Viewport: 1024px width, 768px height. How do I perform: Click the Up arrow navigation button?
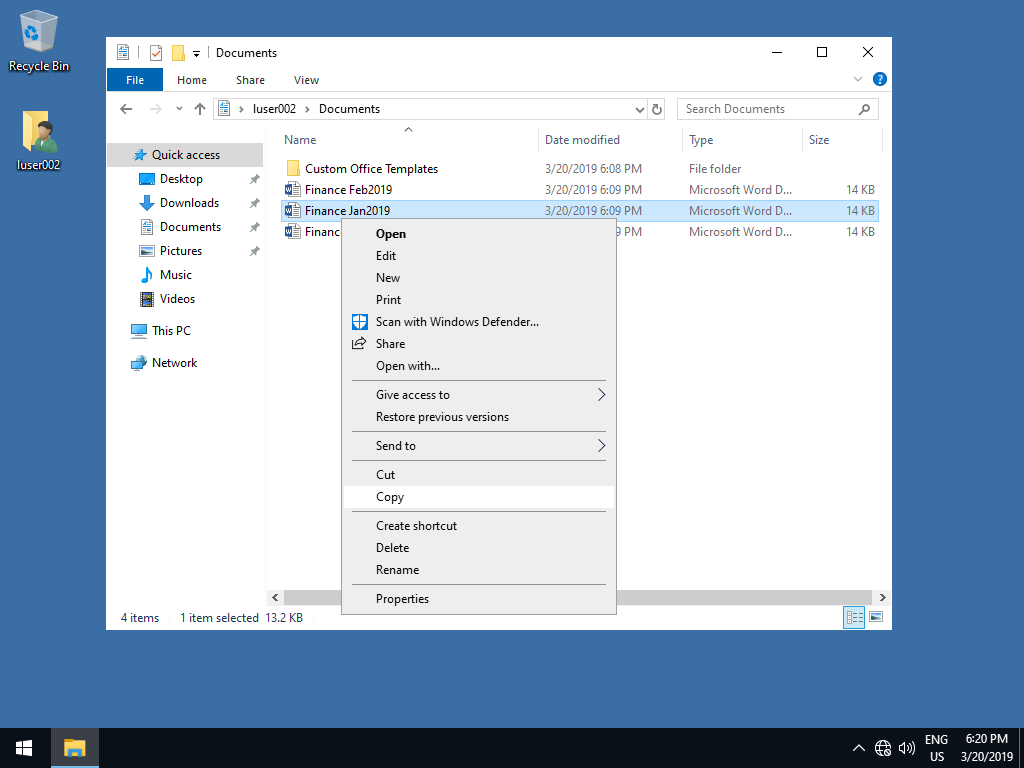point(200,109)
